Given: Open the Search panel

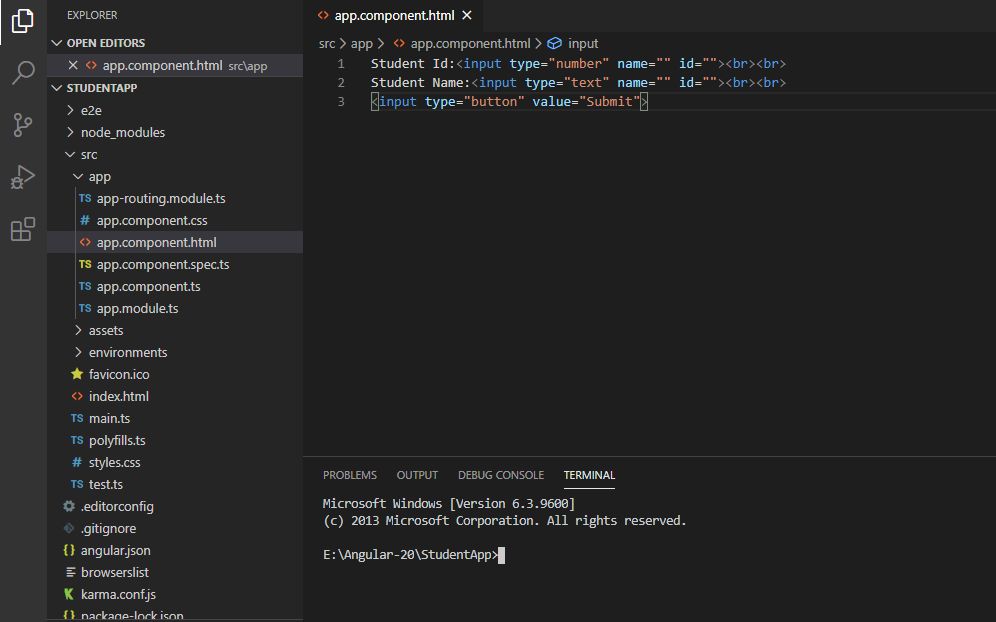Looking at the screenshot, I should click(x=22, y=73).
